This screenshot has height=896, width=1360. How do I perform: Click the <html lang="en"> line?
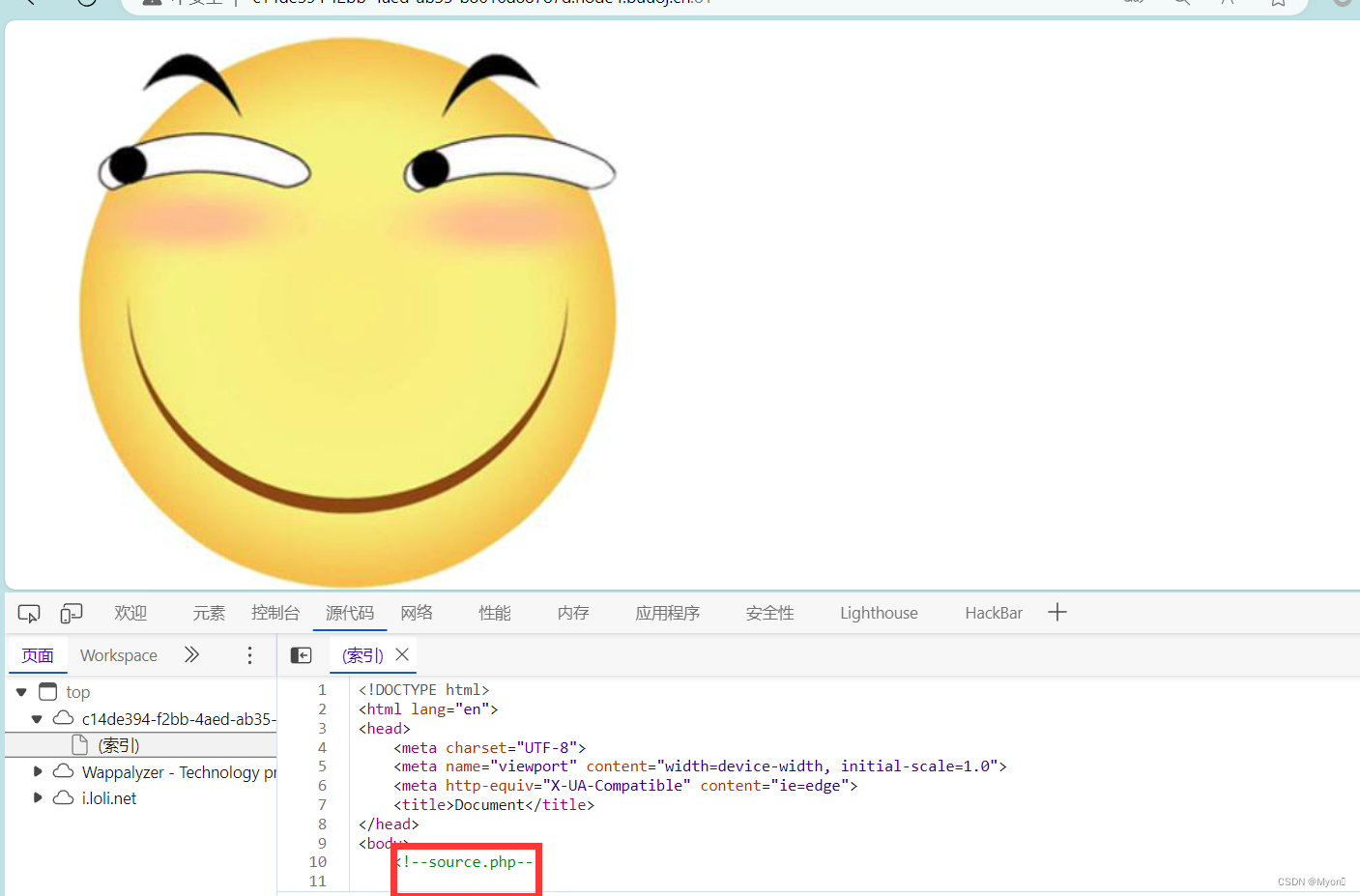click(x=428, y=709)
